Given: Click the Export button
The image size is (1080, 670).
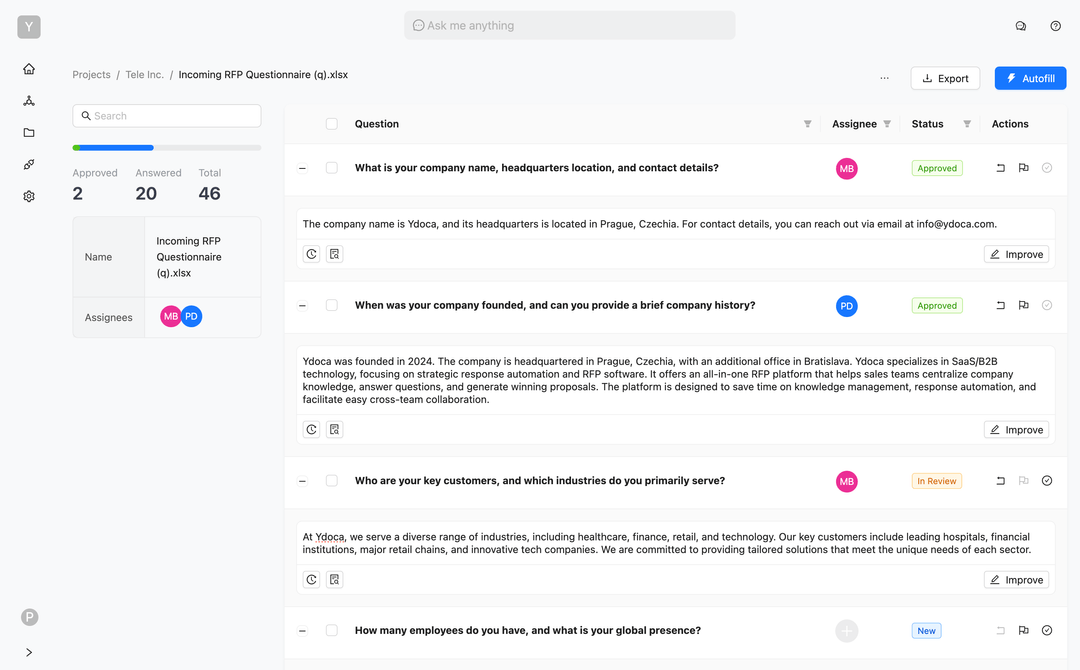Looking at the screenshot, I should (945, 78).
